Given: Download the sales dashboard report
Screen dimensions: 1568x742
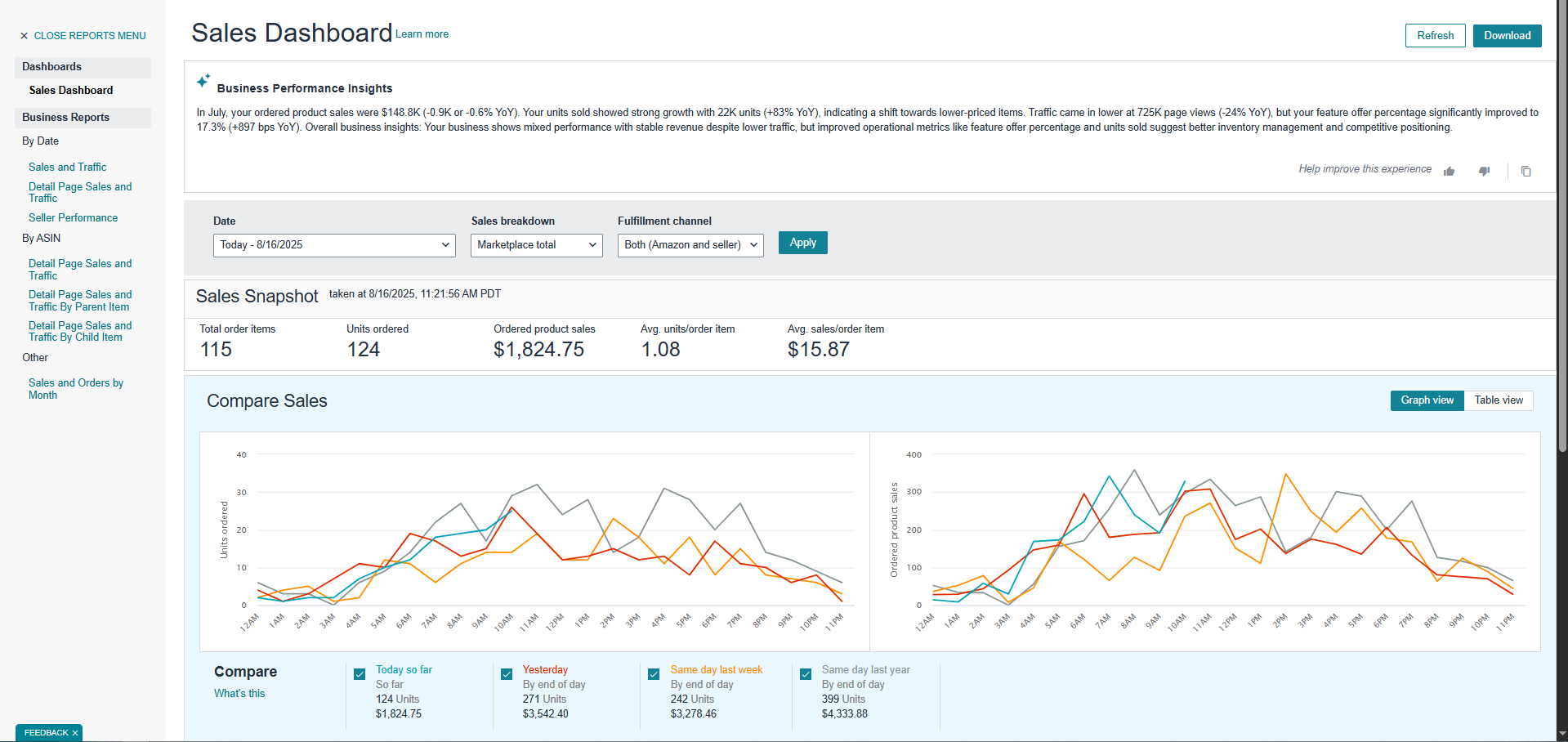Looking at the screenshot, I should click(1507, 36).
